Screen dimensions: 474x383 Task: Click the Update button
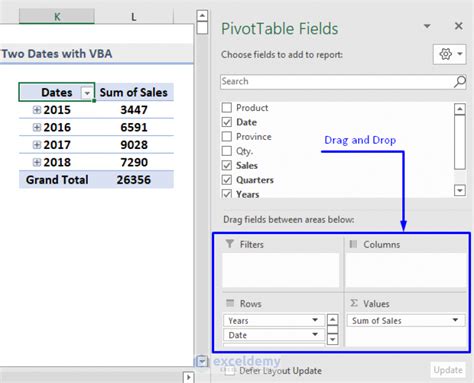[448, 370]
